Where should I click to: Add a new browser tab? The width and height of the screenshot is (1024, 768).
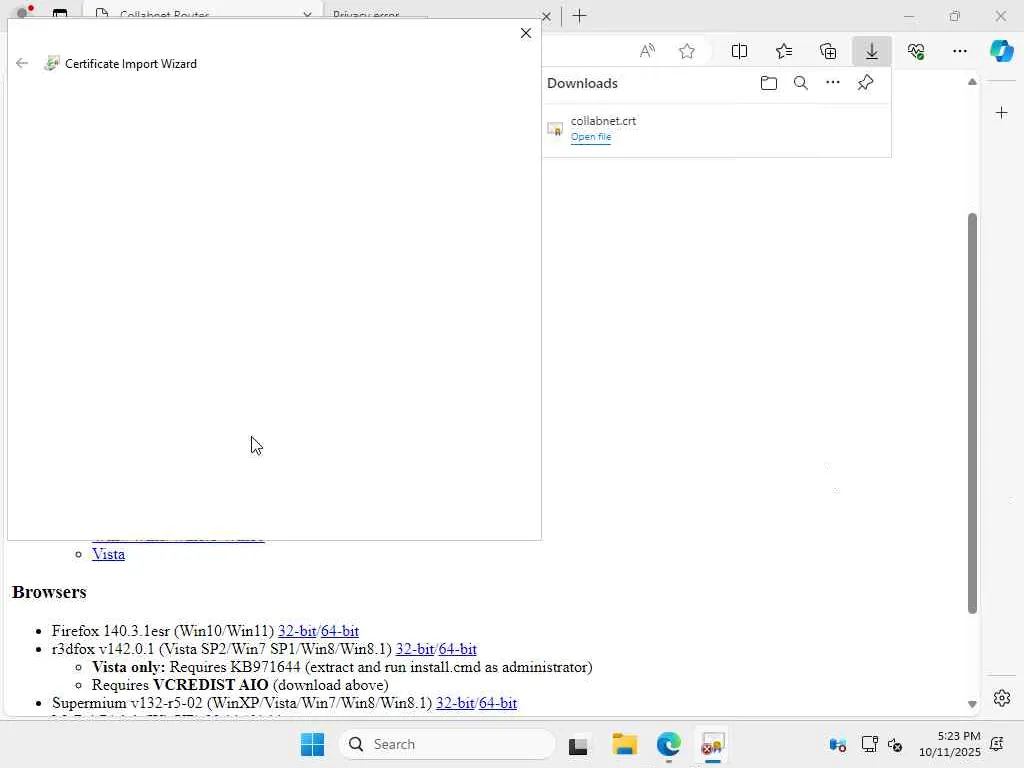click(580, 16)
